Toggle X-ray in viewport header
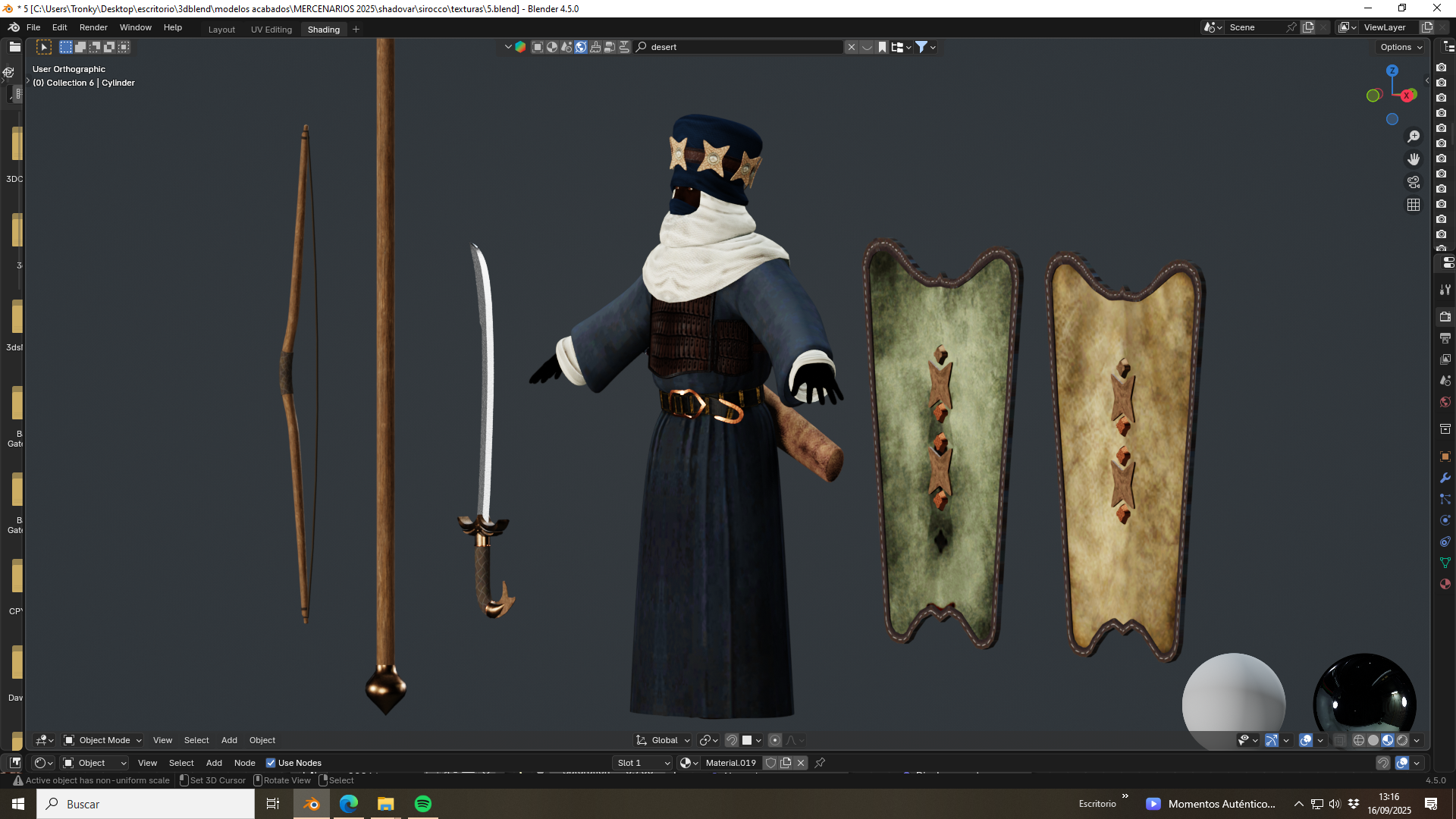 coord(1340,740)
